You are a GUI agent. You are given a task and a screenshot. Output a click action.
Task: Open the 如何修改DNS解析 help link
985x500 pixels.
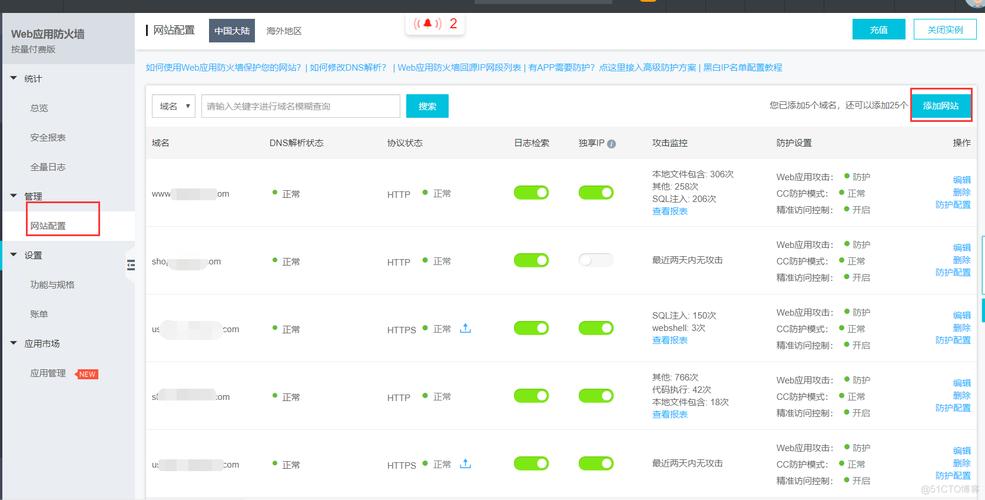pos(349,67)
